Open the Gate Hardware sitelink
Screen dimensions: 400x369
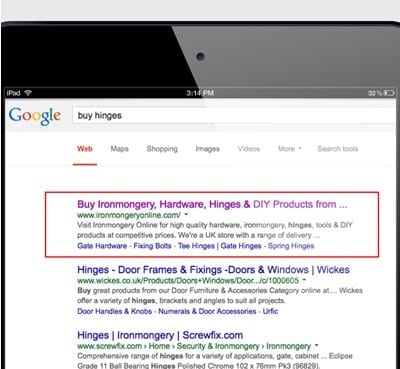coord(102,246)
